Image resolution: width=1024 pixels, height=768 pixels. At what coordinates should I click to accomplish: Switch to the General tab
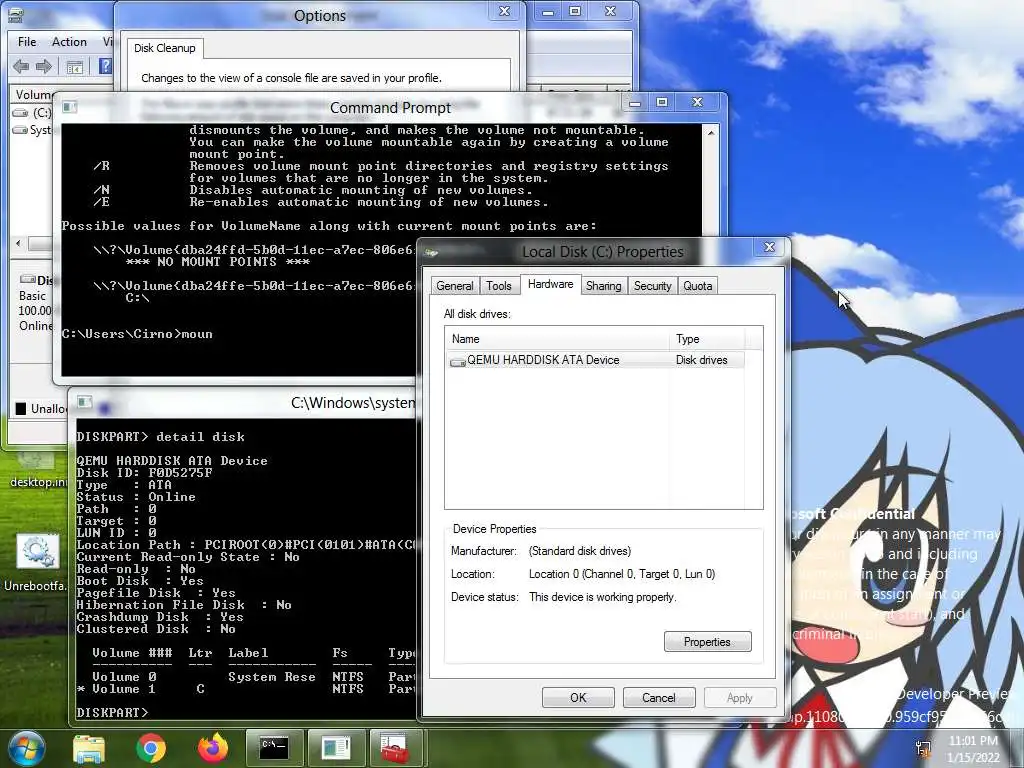[x=455, y=286]
